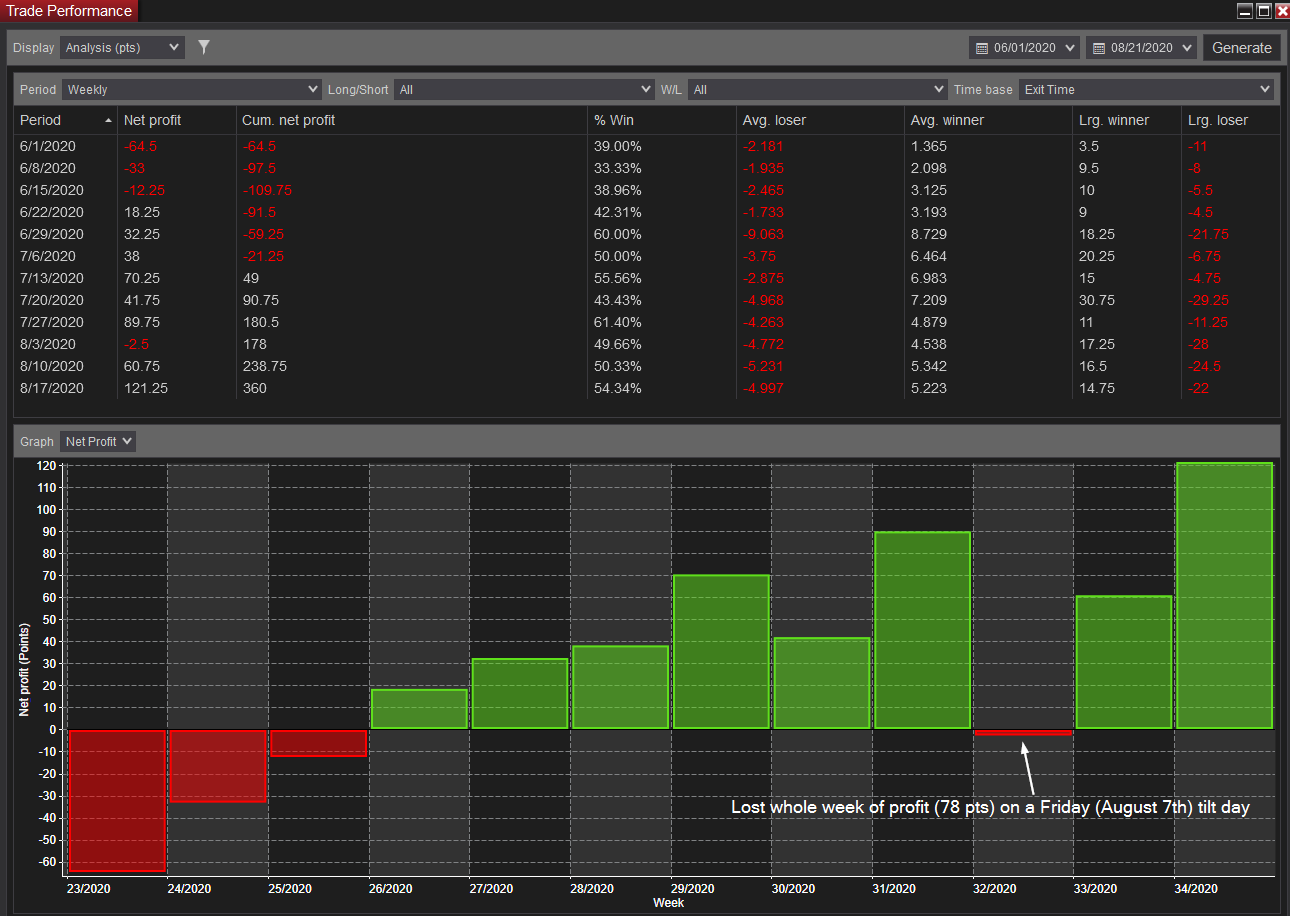Image resolution: width=1290 pixels, height=916 pixels.
Task: Open the Long/Short All dropdown
Action: [523, 89]
